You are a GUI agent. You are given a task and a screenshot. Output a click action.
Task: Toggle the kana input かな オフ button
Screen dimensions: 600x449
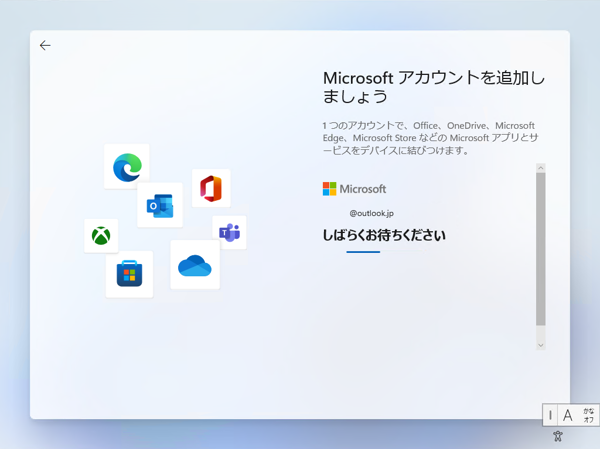coord(588,415)
